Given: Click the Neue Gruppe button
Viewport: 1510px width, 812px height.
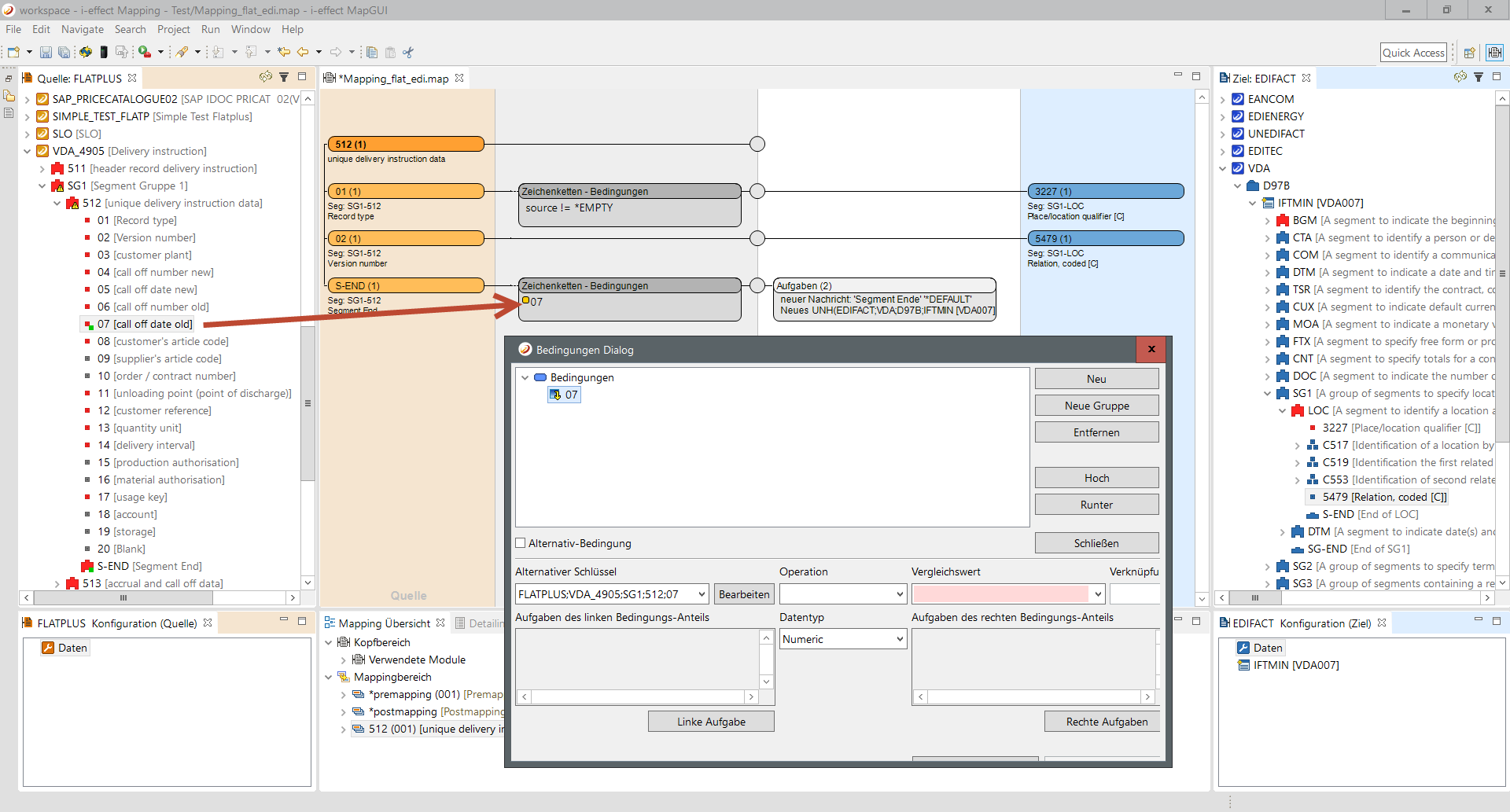Looking at the screenshot, I should click(x=1096, y=406).
